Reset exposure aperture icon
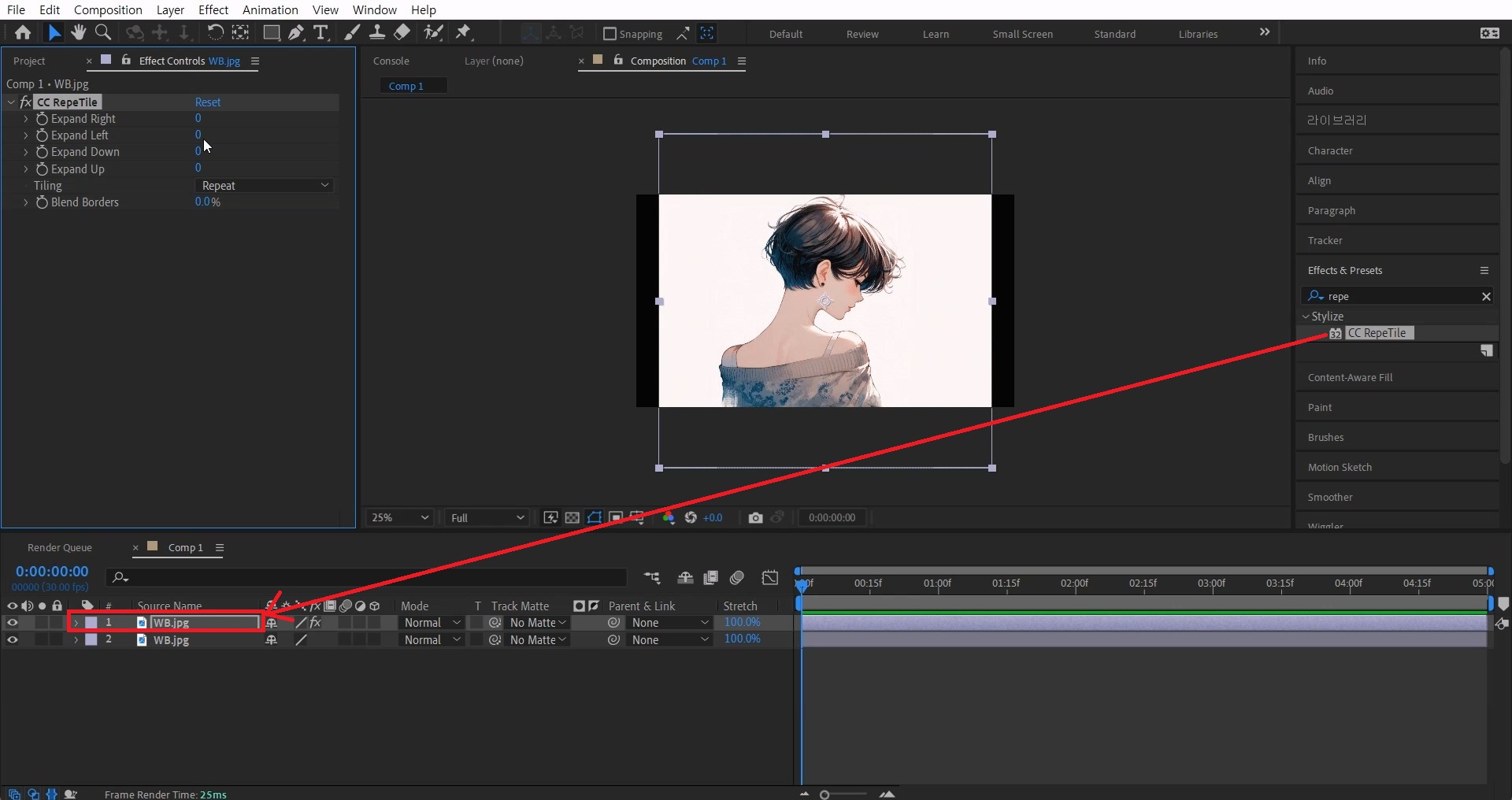Viewport: 1512px width, 800px height. click(x=691, y=517)
